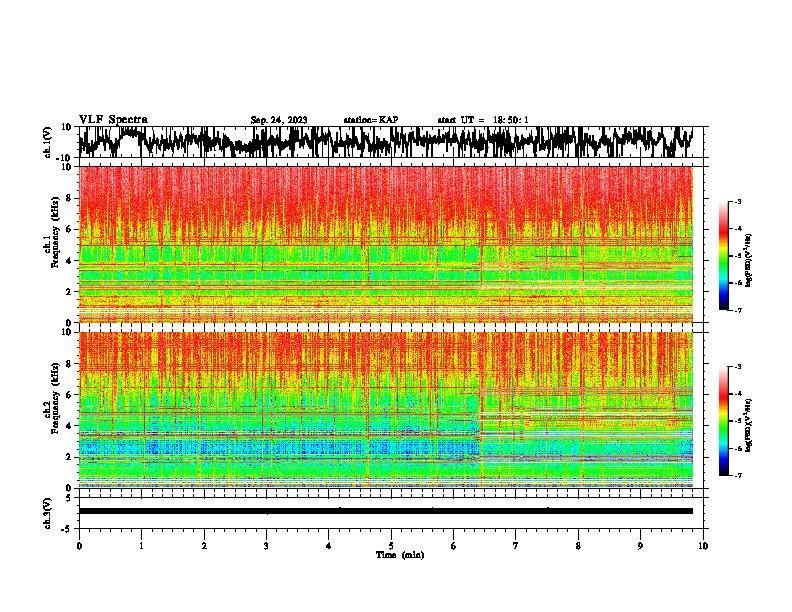Click the '-7' value on ch.2 colorbar

tap(737, 475)
